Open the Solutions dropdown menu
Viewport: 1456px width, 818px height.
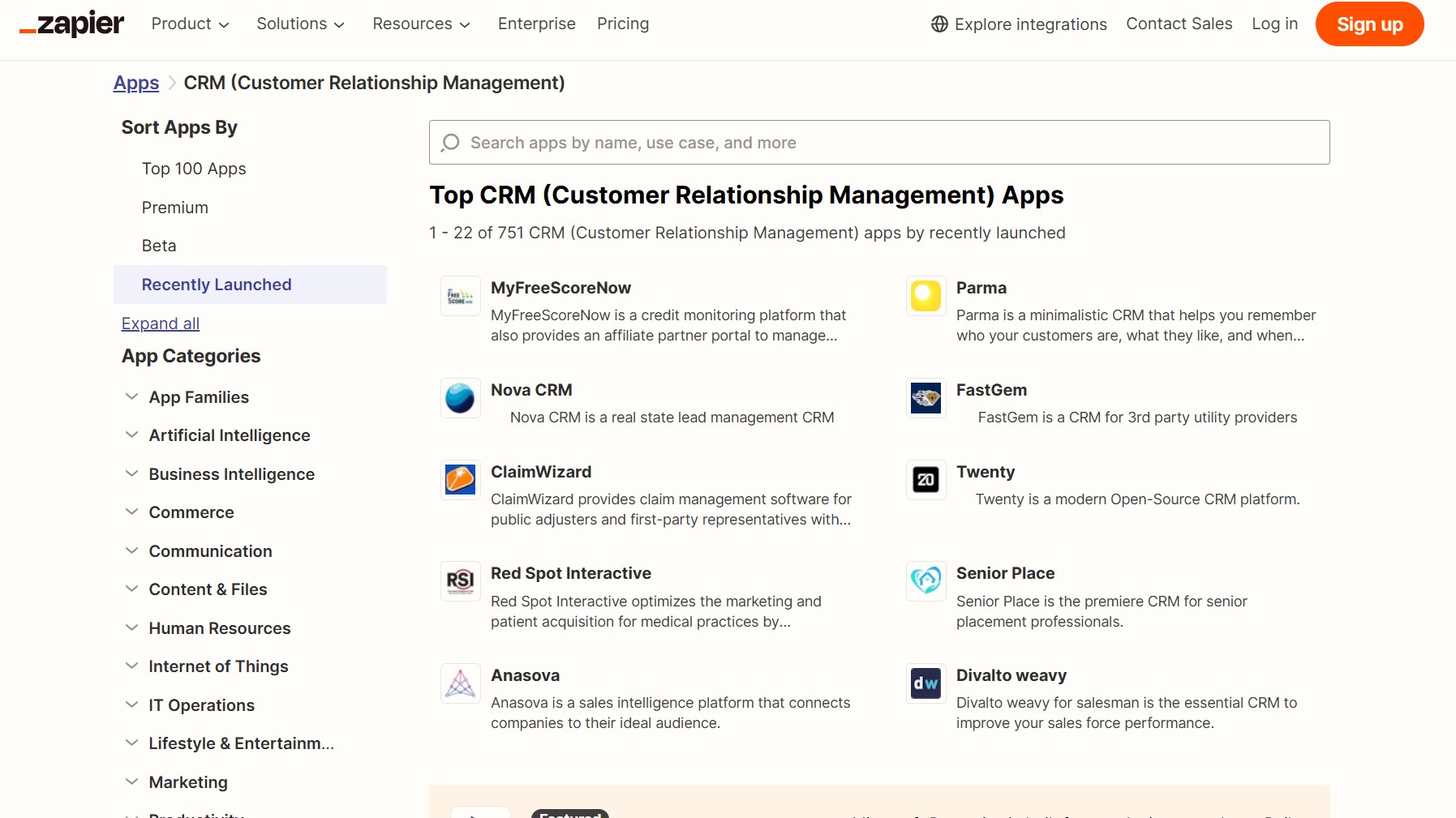300,24
